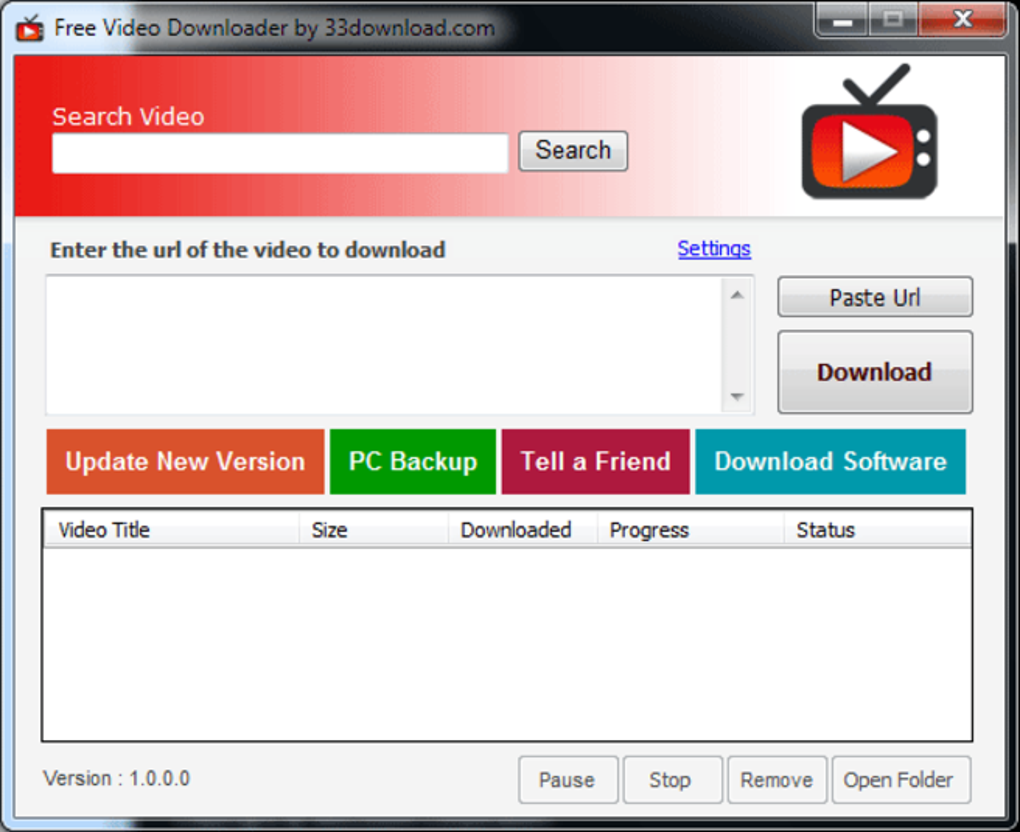Screen dimensions: 1020x832
Task: Click the Remove button
Action: pyautogui.click(x=777, y=779)
